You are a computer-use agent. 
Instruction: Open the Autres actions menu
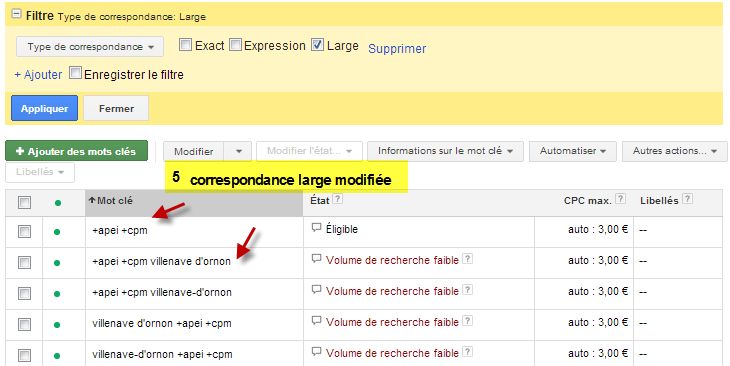coord(675,151)
